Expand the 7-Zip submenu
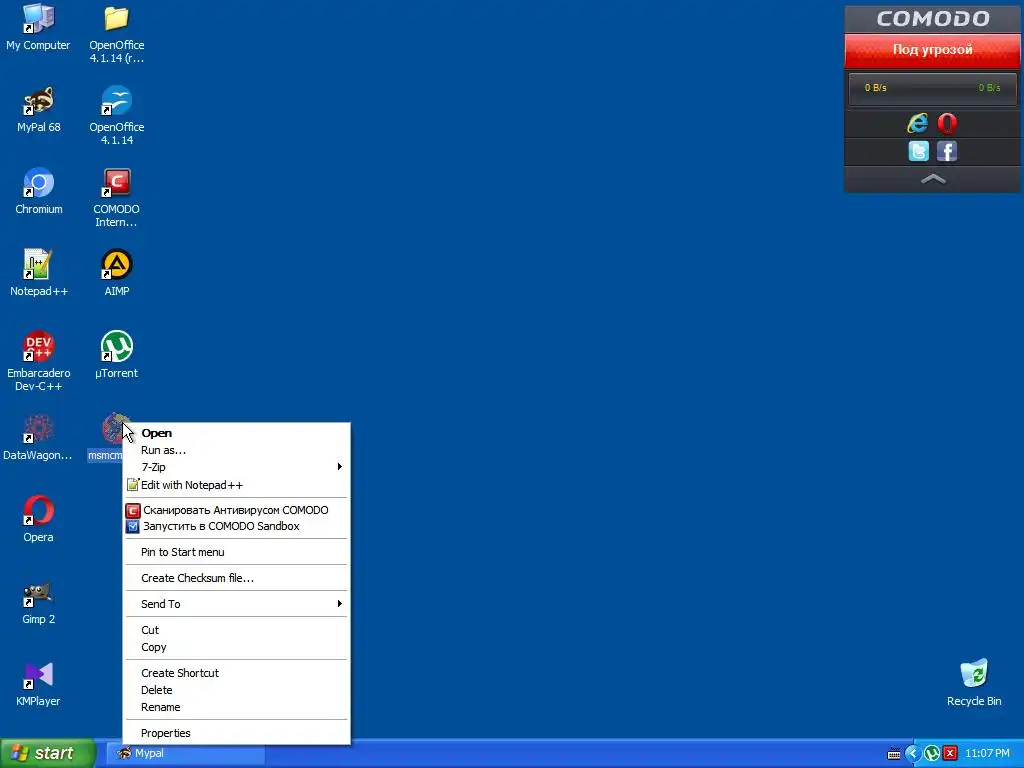The width and height of the screenshot is (1024, 768). pyautogui.click(x=236, y=467)
